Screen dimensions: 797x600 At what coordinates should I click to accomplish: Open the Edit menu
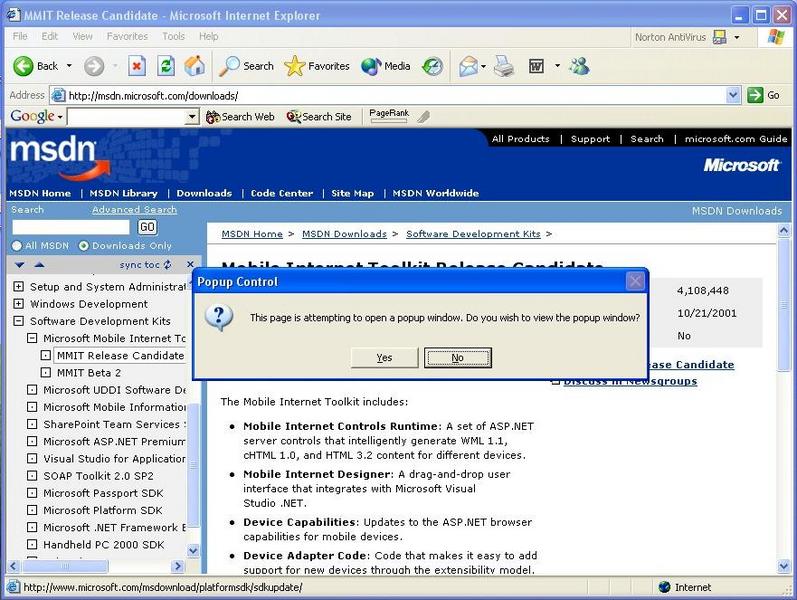coord(49,36)
